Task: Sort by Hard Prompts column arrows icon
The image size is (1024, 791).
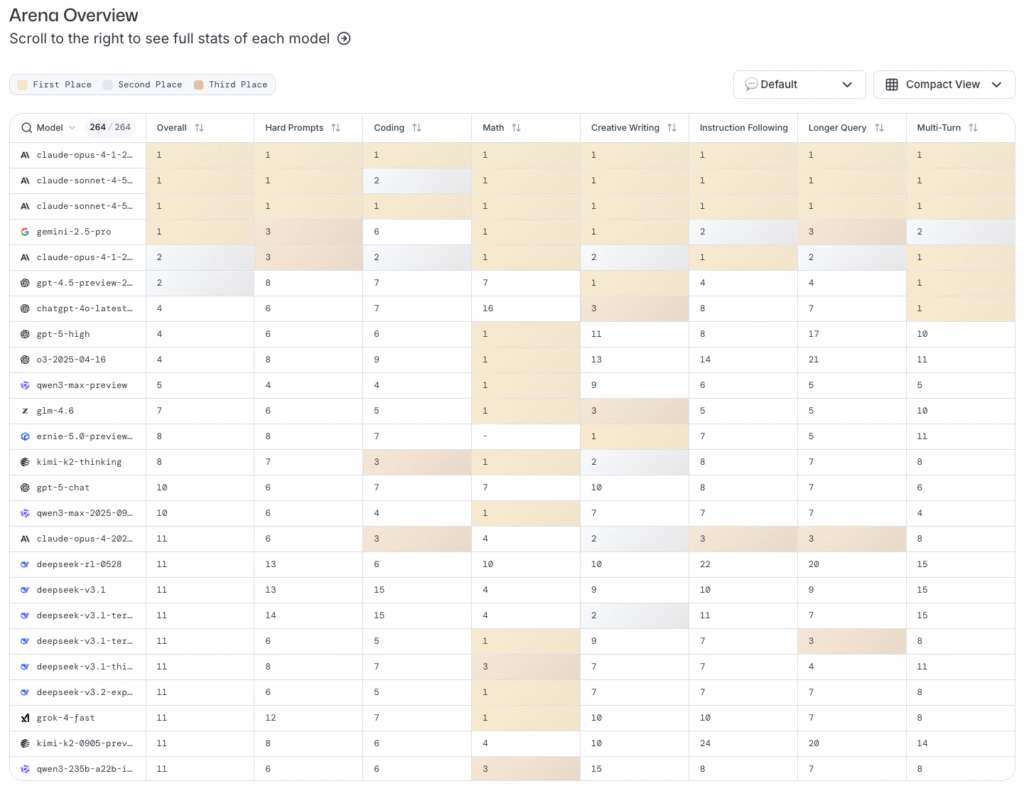Action: pos(336,128)
